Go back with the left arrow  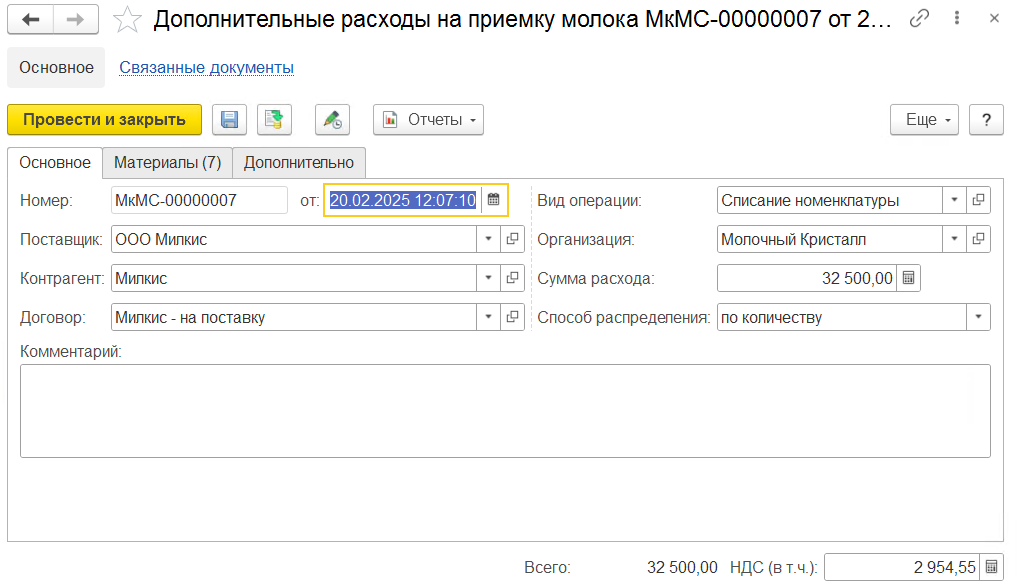[30, 19]
